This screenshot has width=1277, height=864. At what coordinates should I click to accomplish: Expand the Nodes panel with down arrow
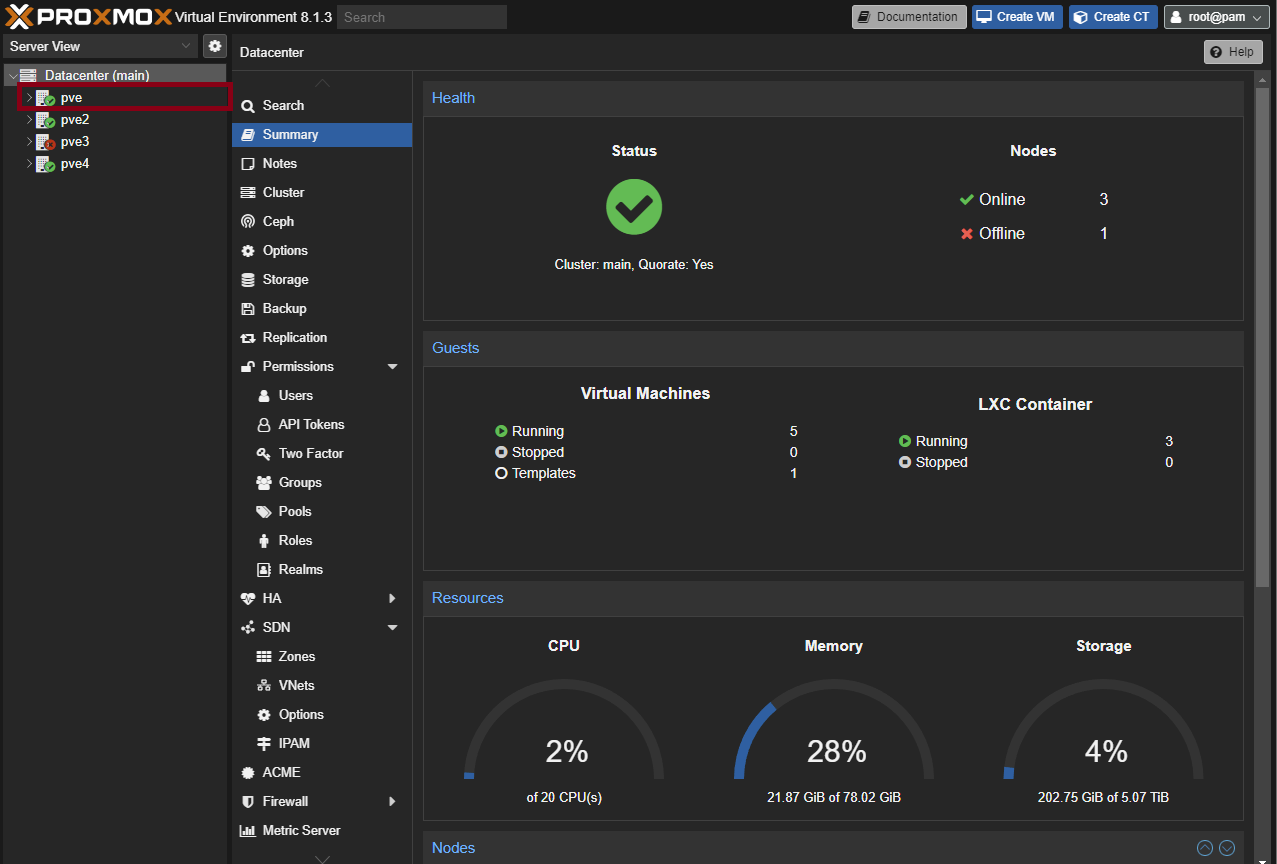coord(1227,848)
